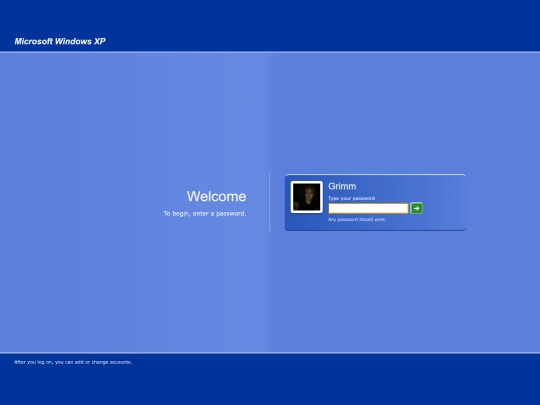Click the Grimm user name
This screenshot has height=405, width=540.
coord(342,186)
